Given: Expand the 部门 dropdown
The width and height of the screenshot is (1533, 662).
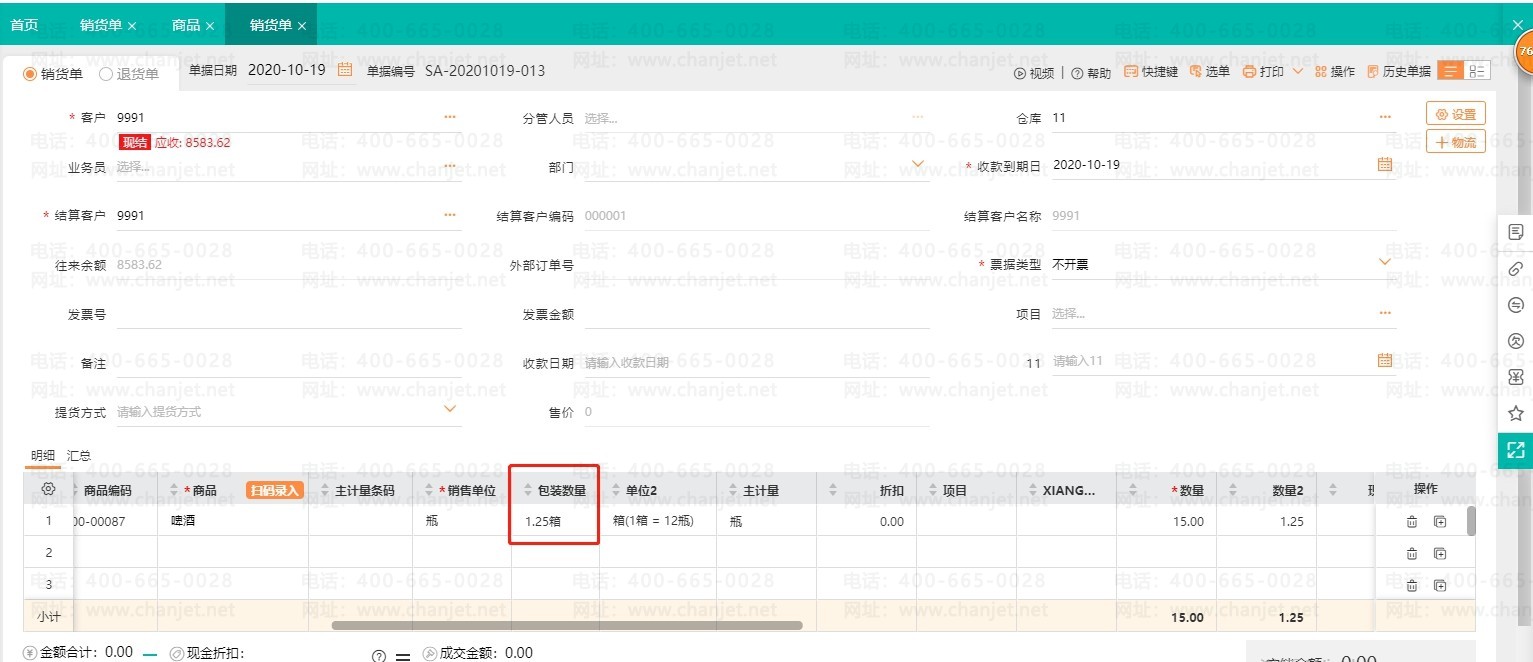Looking at the screenshot, I should coord(918,164).
